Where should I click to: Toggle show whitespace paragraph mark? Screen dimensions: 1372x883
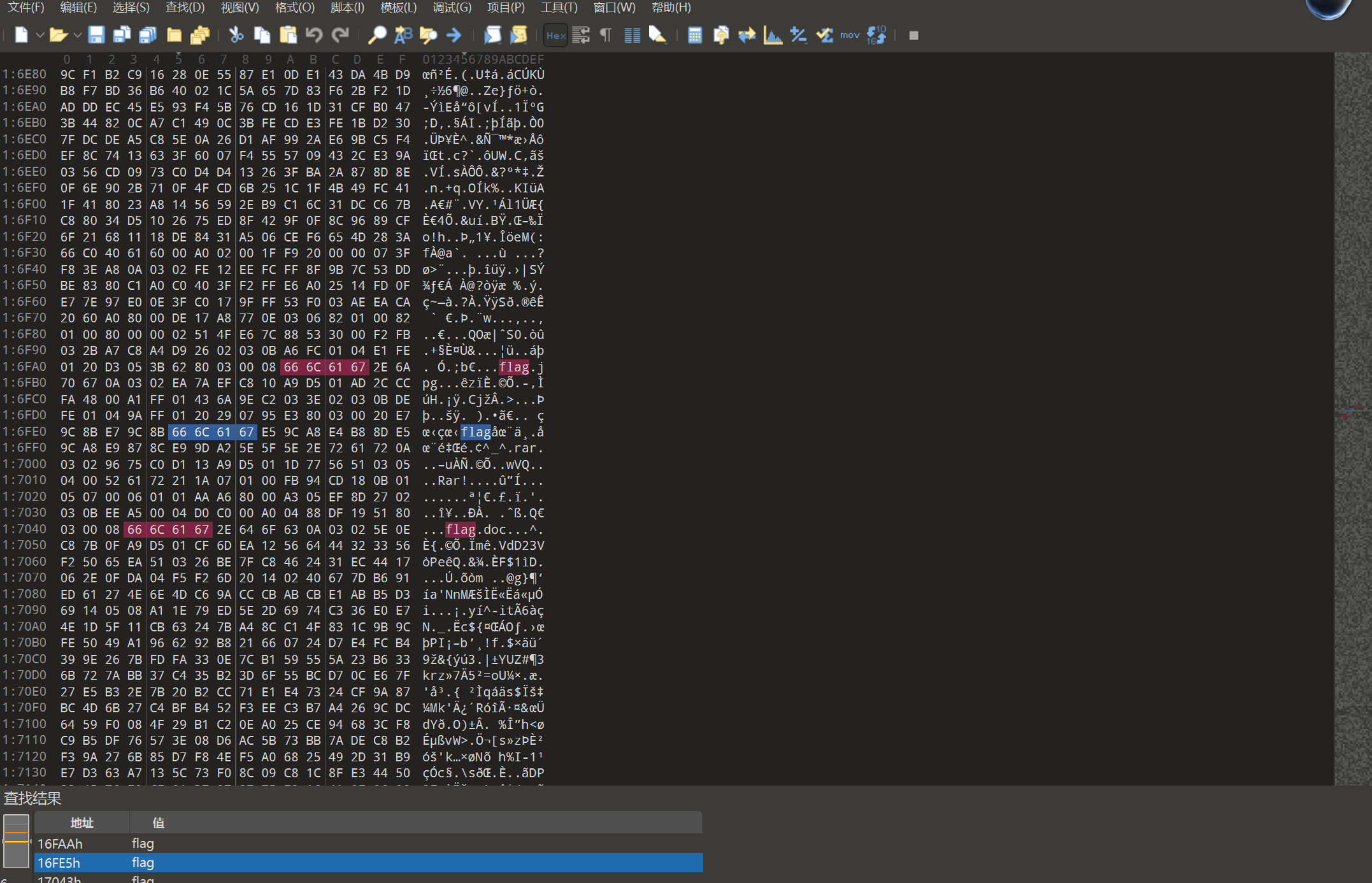point(606,35)
